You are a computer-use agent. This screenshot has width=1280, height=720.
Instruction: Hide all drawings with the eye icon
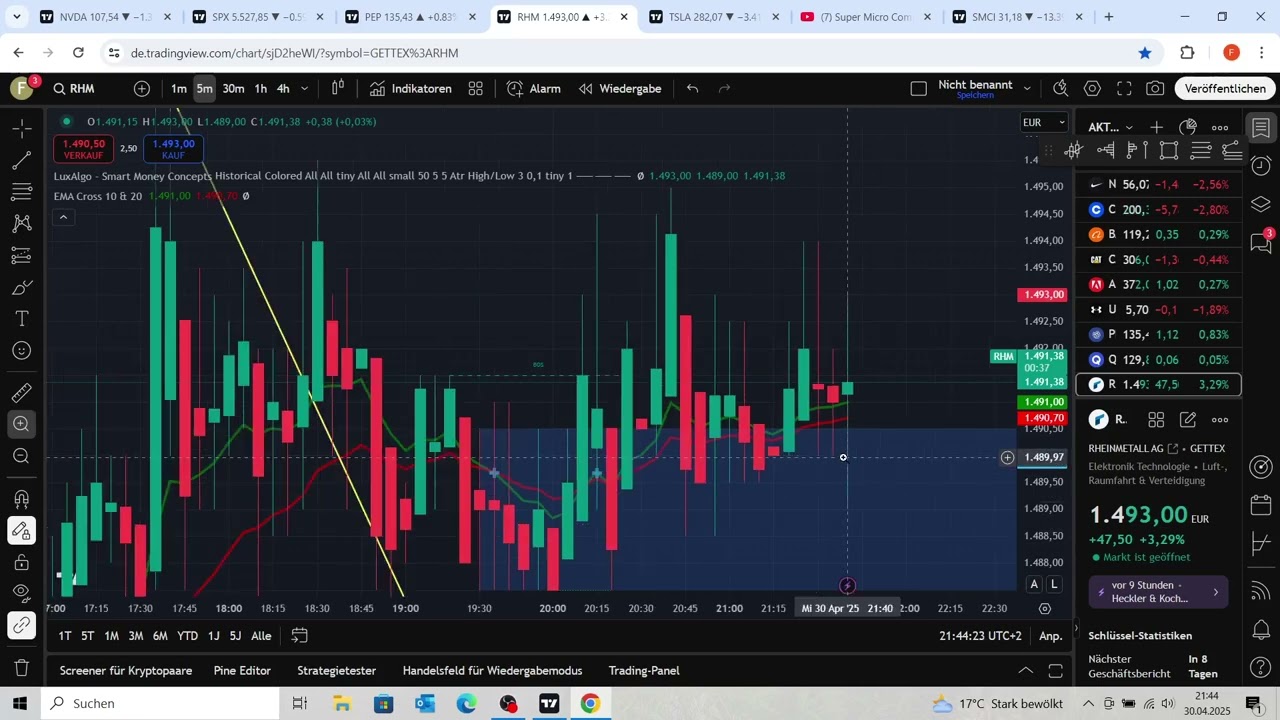click(x=22, y=593)
